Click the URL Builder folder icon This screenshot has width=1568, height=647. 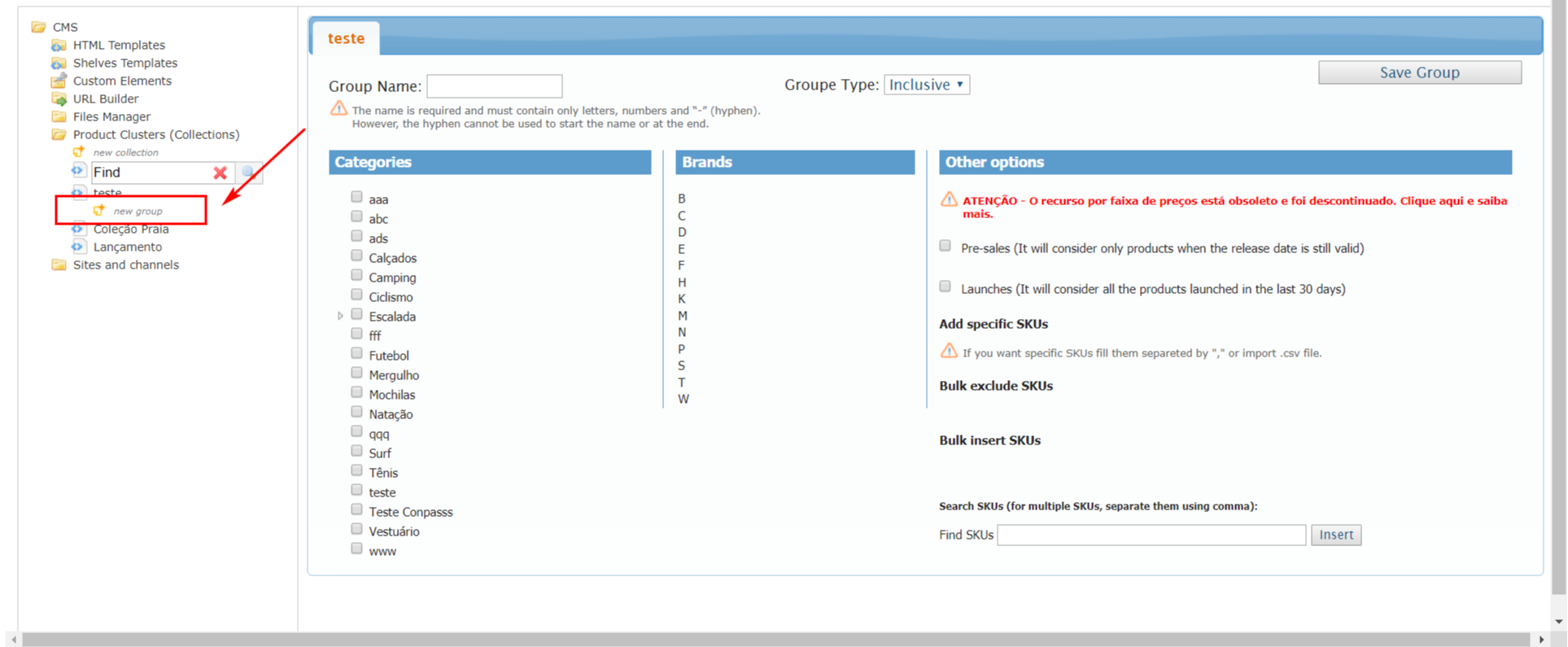59,98
